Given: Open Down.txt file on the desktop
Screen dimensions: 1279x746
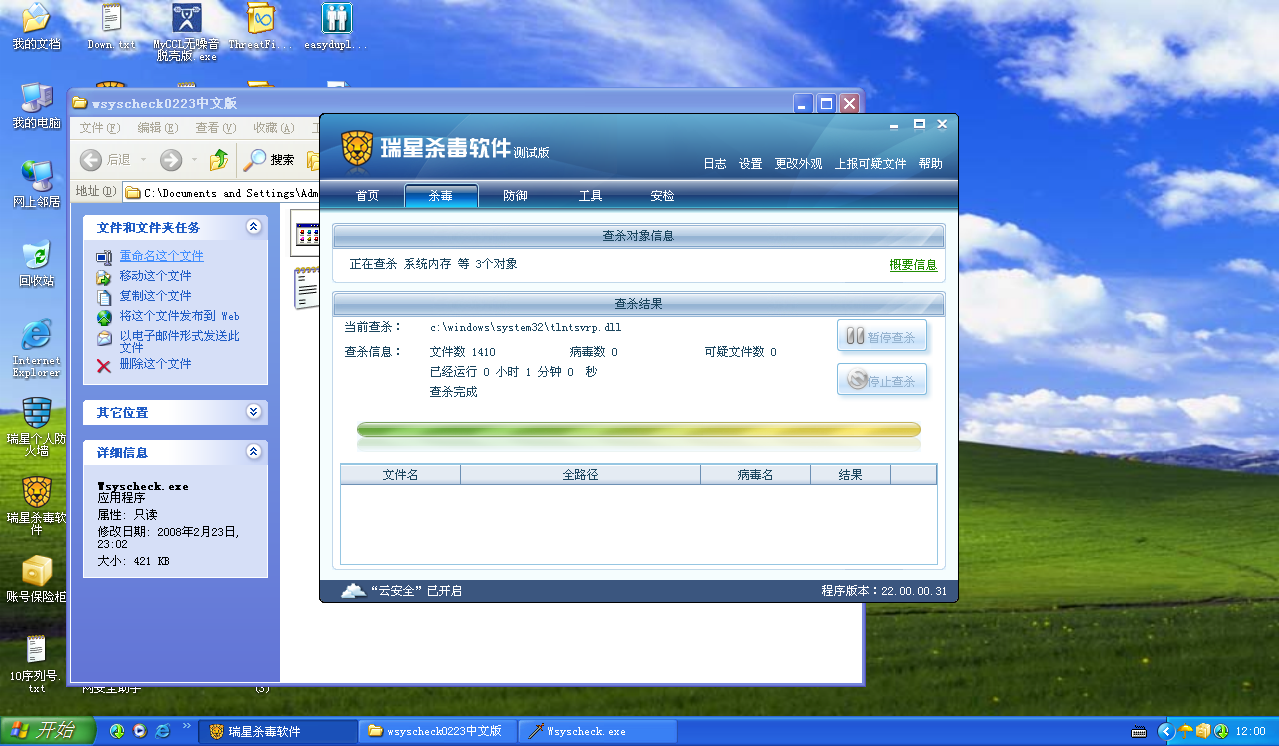Looking at the screenshot, I should (112, 27).
